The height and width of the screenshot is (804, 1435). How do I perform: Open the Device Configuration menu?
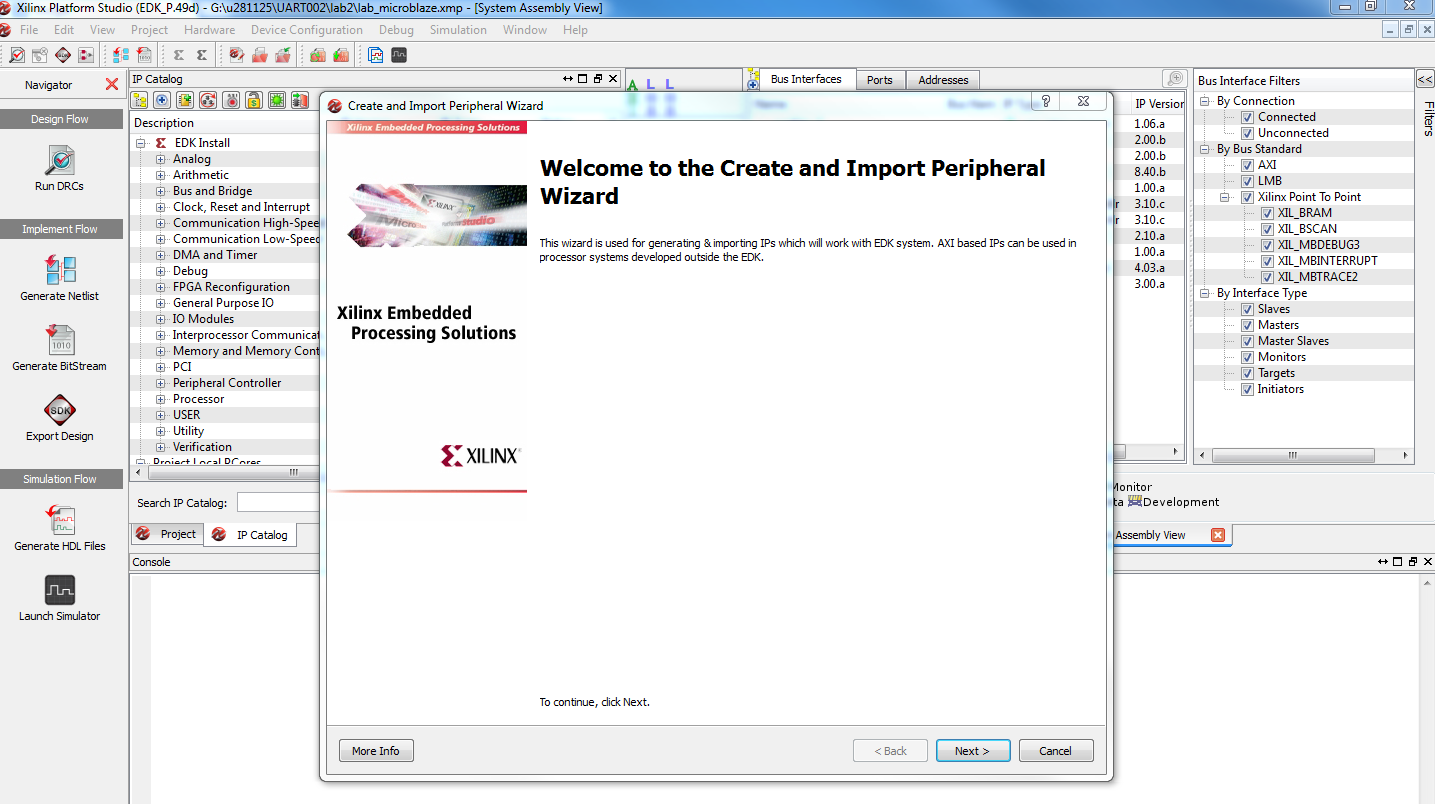point(306,30)
